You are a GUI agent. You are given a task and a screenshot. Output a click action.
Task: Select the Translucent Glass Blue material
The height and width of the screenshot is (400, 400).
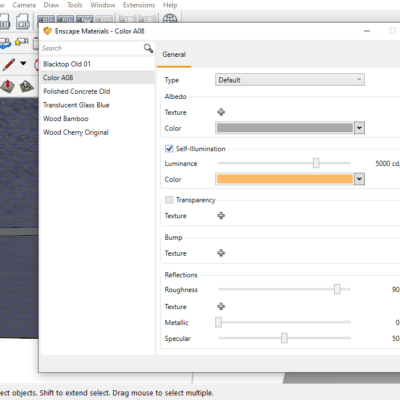pos(97,105)
